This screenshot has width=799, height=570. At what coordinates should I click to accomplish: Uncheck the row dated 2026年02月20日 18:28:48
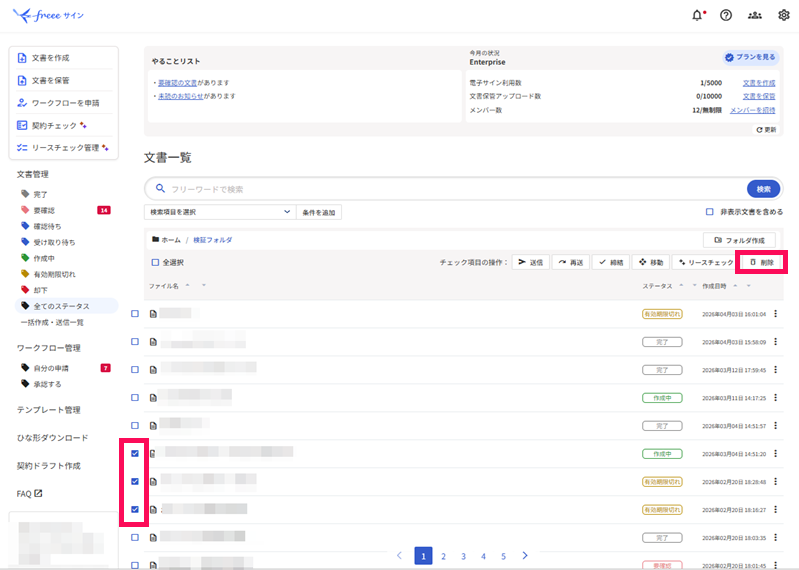click(x=135, y=481)
